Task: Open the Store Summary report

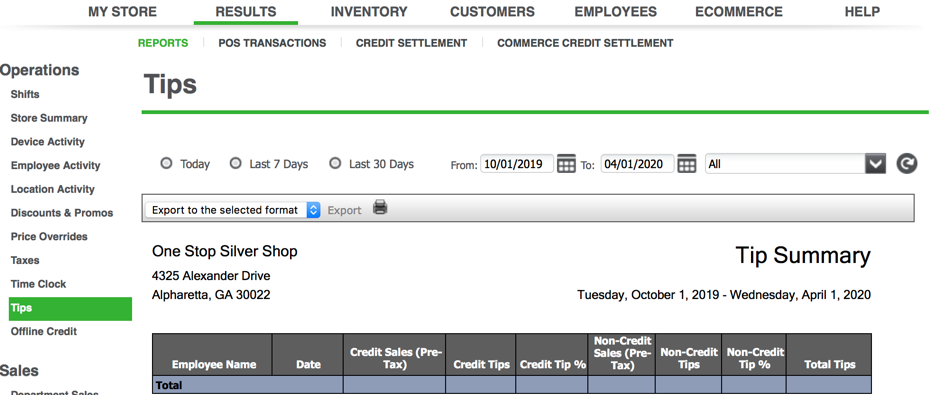Action: [x=49, y=118]
